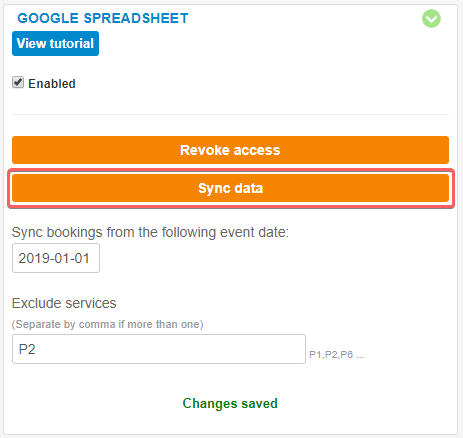Click the green circle status indicator
Image resolution: width=463 pixels, height=438 pixels.
[x=431, y=19]
